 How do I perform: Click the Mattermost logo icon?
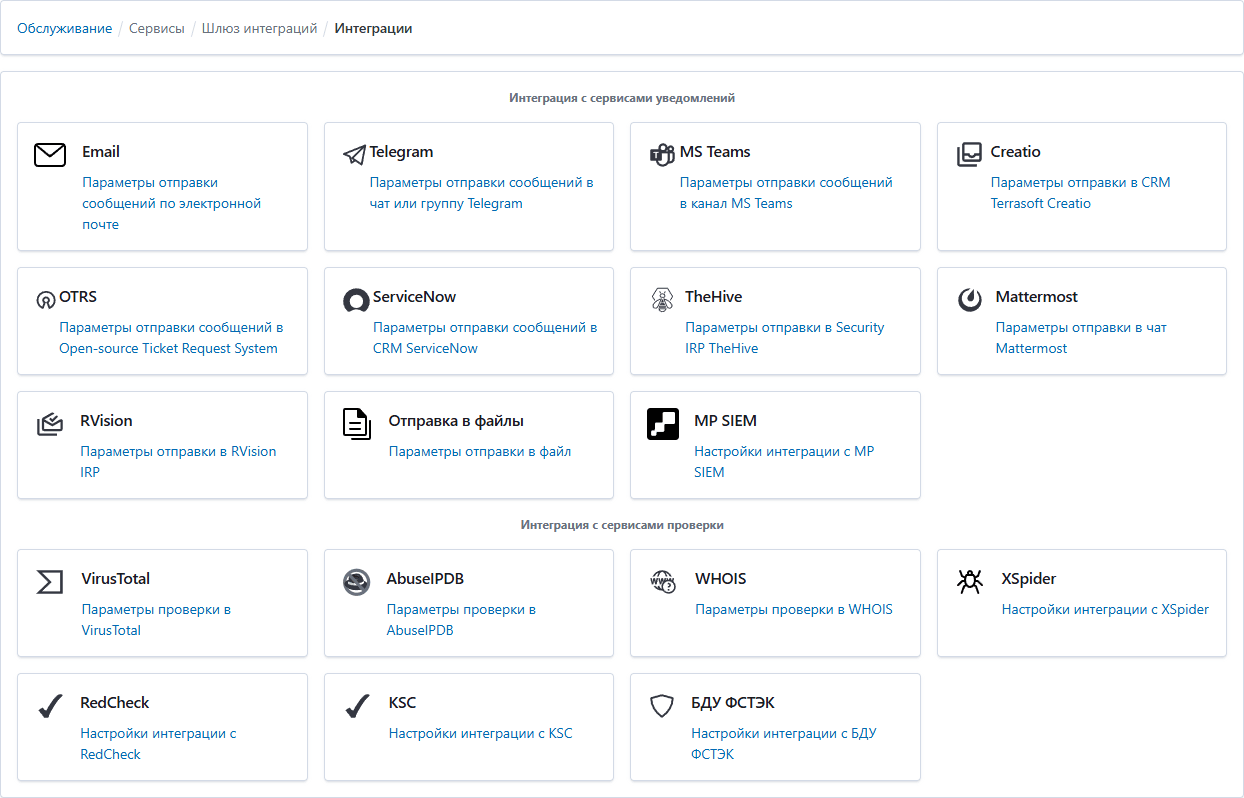970,299
